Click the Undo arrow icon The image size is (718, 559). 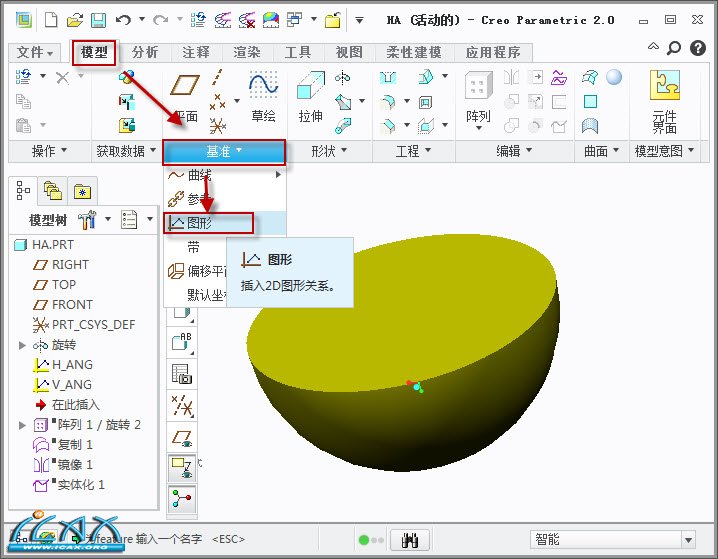click(x=123, y=20)
